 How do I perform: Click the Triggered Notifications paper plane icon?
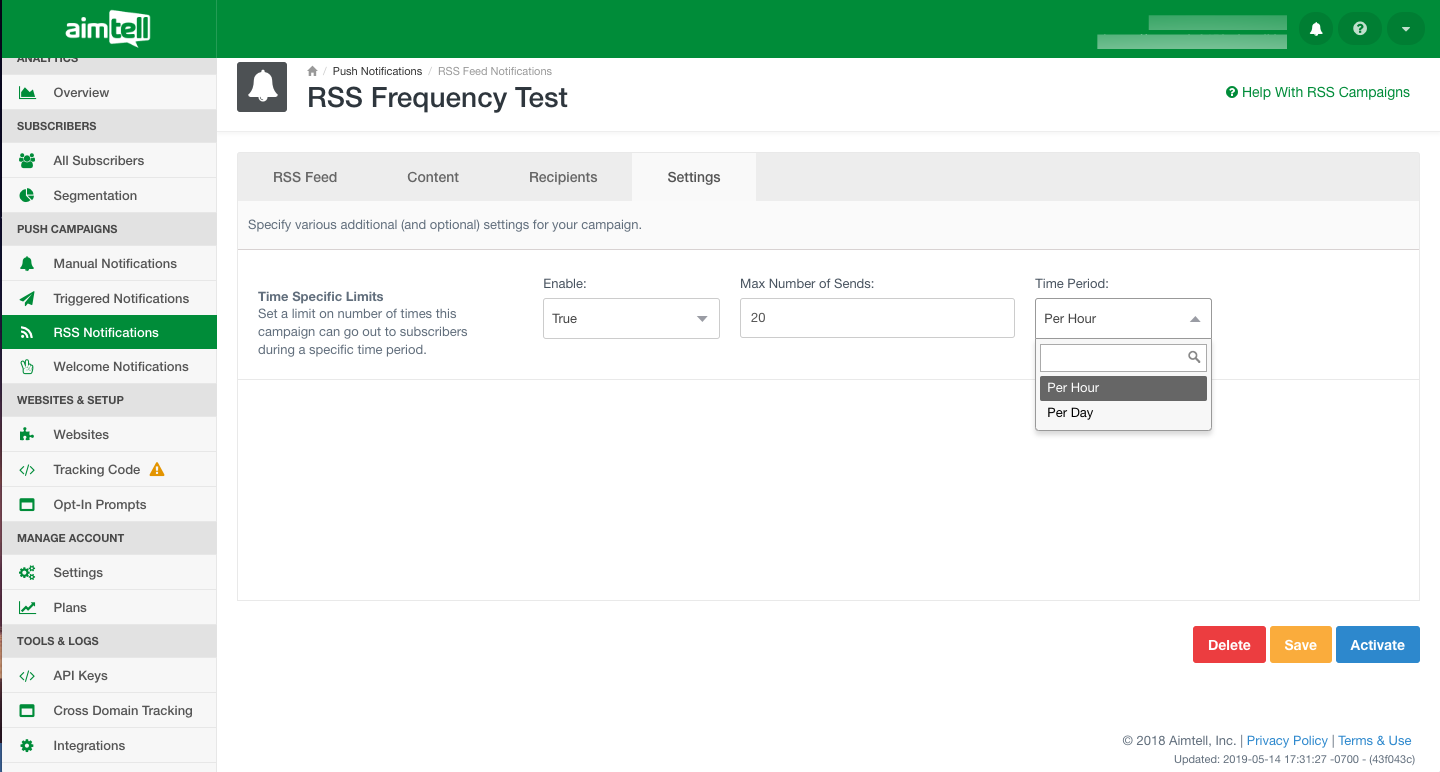point(27,298)
